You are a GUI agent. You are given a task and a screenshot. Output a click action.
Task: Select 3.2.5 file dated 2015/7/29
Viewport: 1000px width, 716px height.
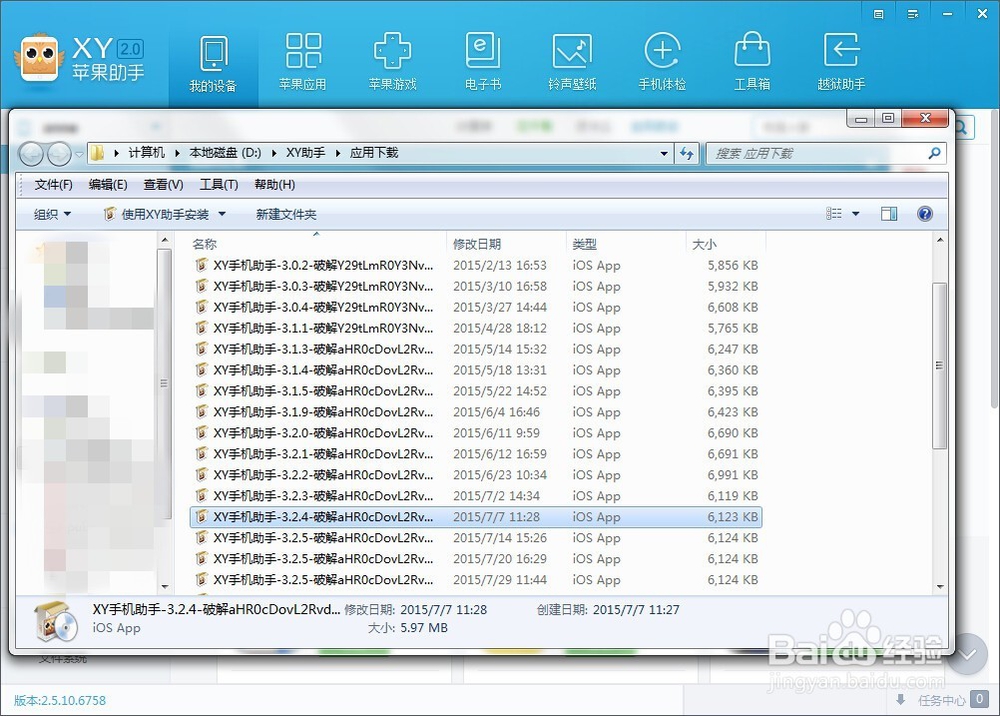(x=476, y=580)
